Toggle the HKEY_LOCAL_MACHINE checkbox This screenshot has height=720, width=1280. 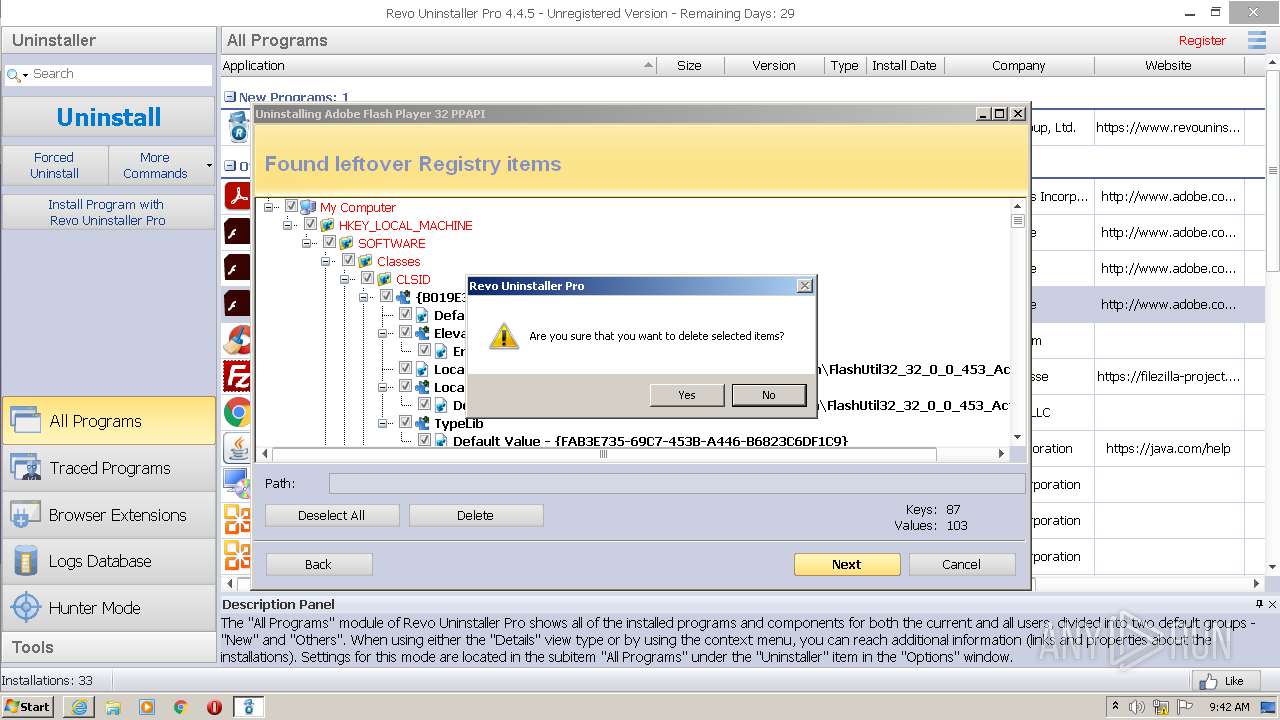point(310,225)
